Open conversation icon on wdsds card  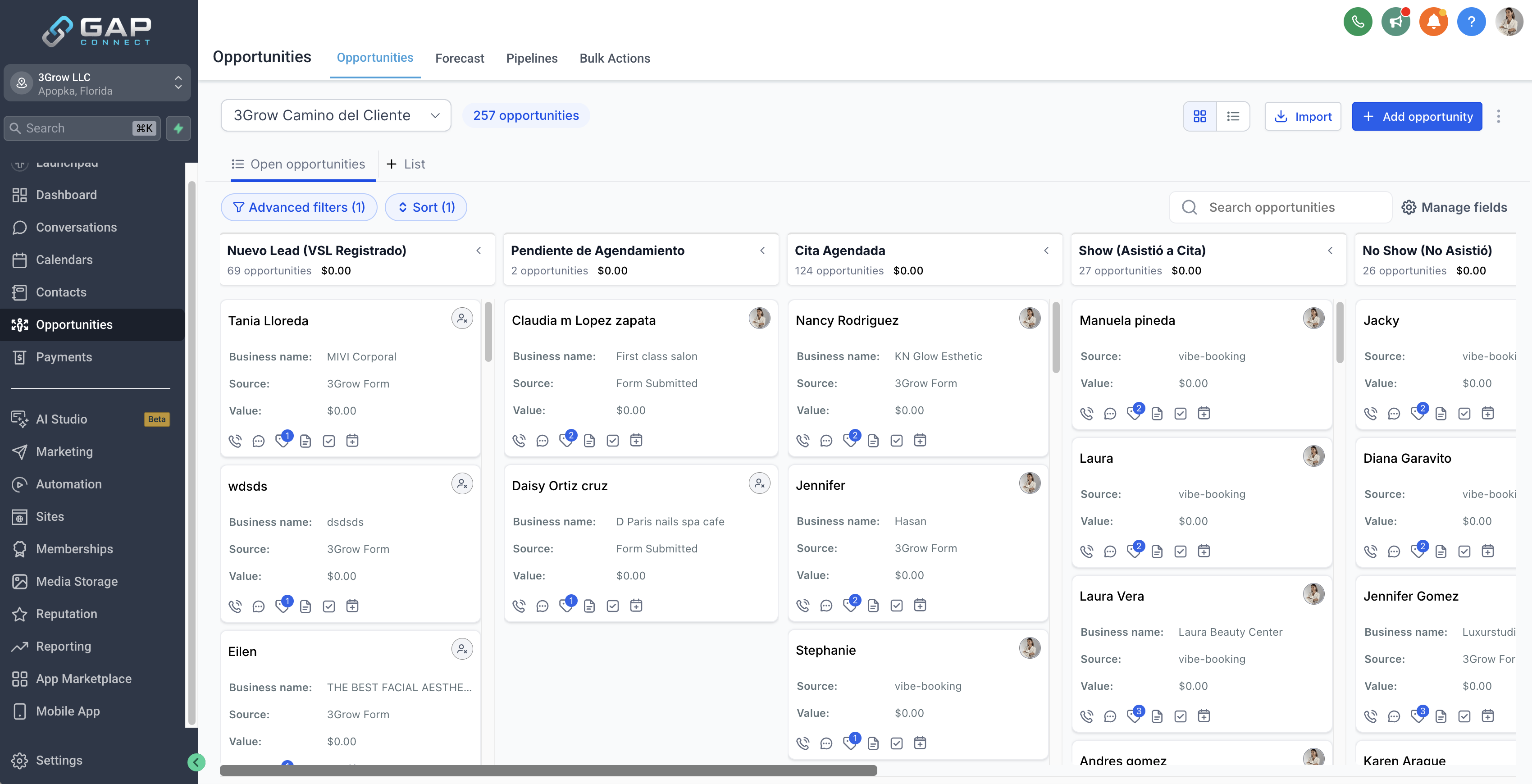tap(259, 606)
